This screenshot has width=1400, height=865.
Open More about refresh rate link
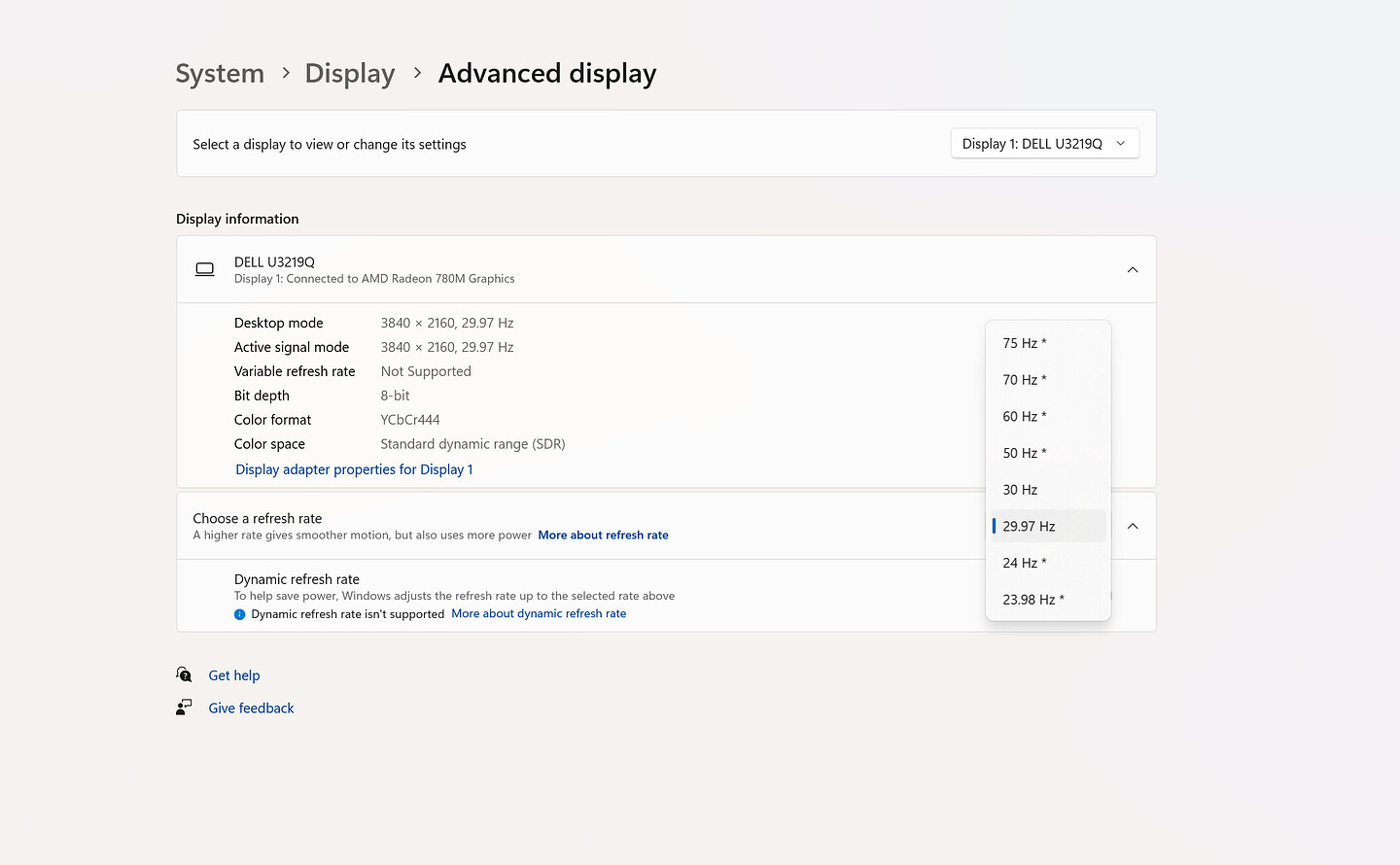[x=603, y=536]
